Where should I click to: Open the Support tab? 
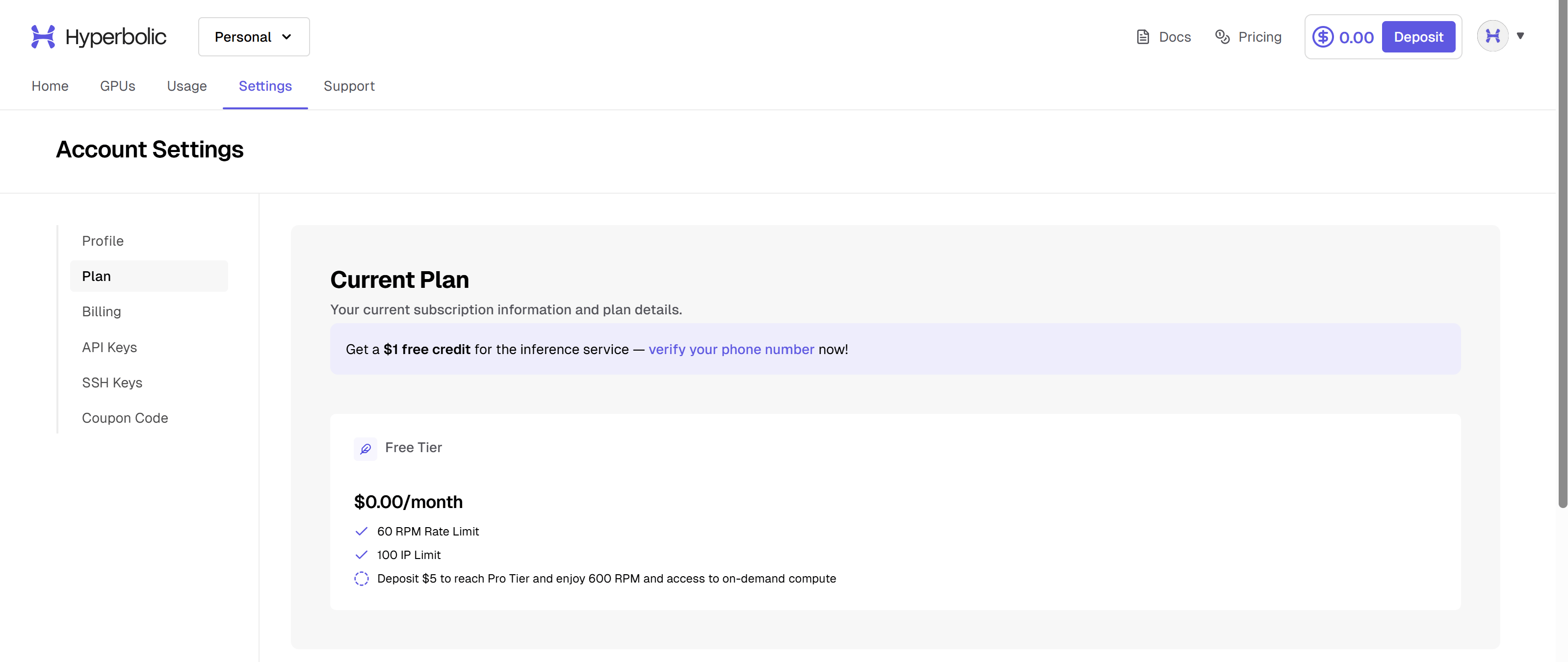349,86
